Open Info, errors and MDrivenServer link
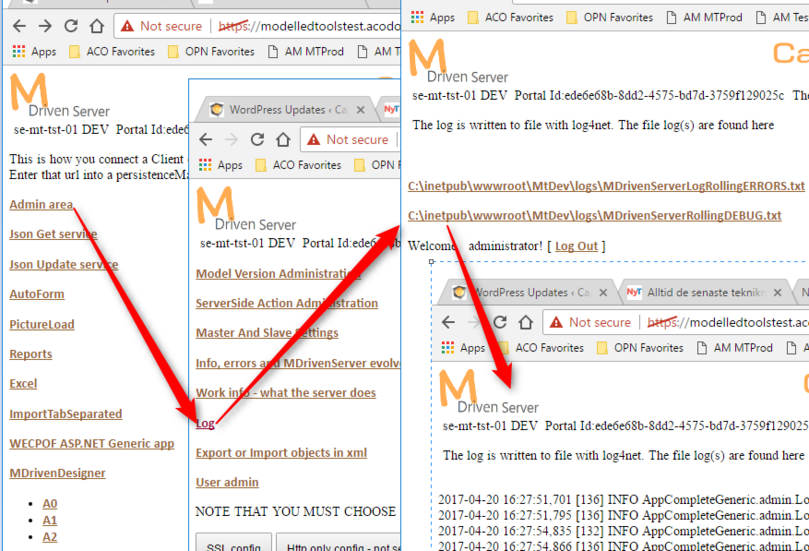The height and width of the screenshot is (551, 809). (x=298, y=363)
